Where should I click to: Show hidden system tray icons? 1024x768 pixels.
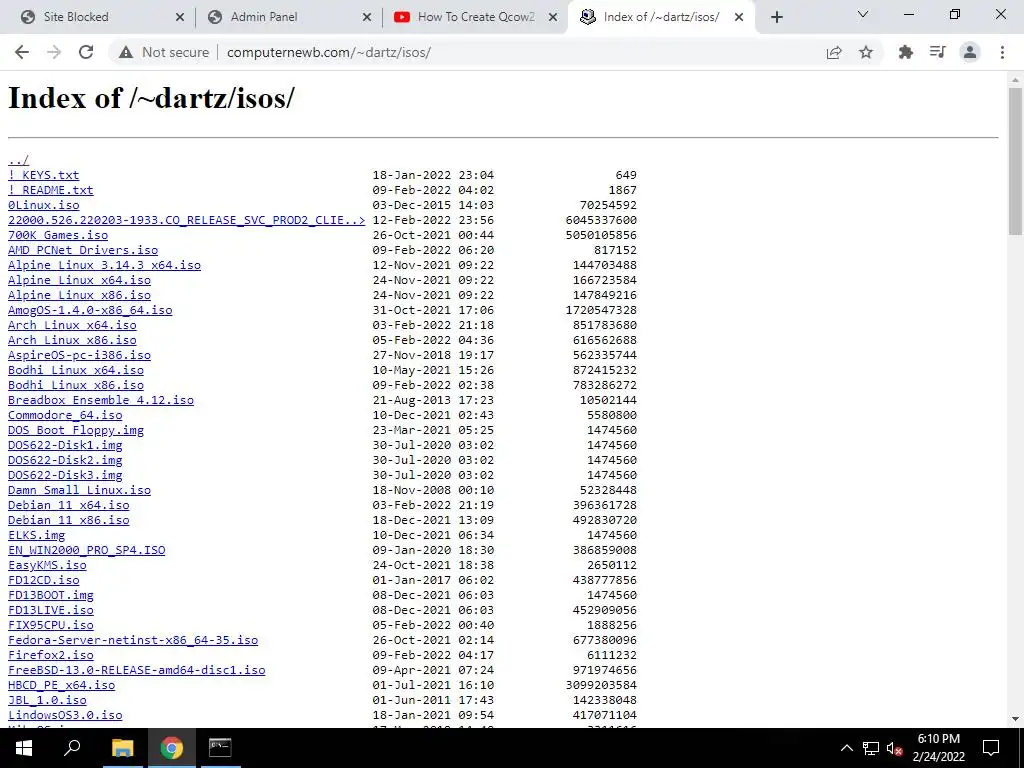tap(846, 748)
